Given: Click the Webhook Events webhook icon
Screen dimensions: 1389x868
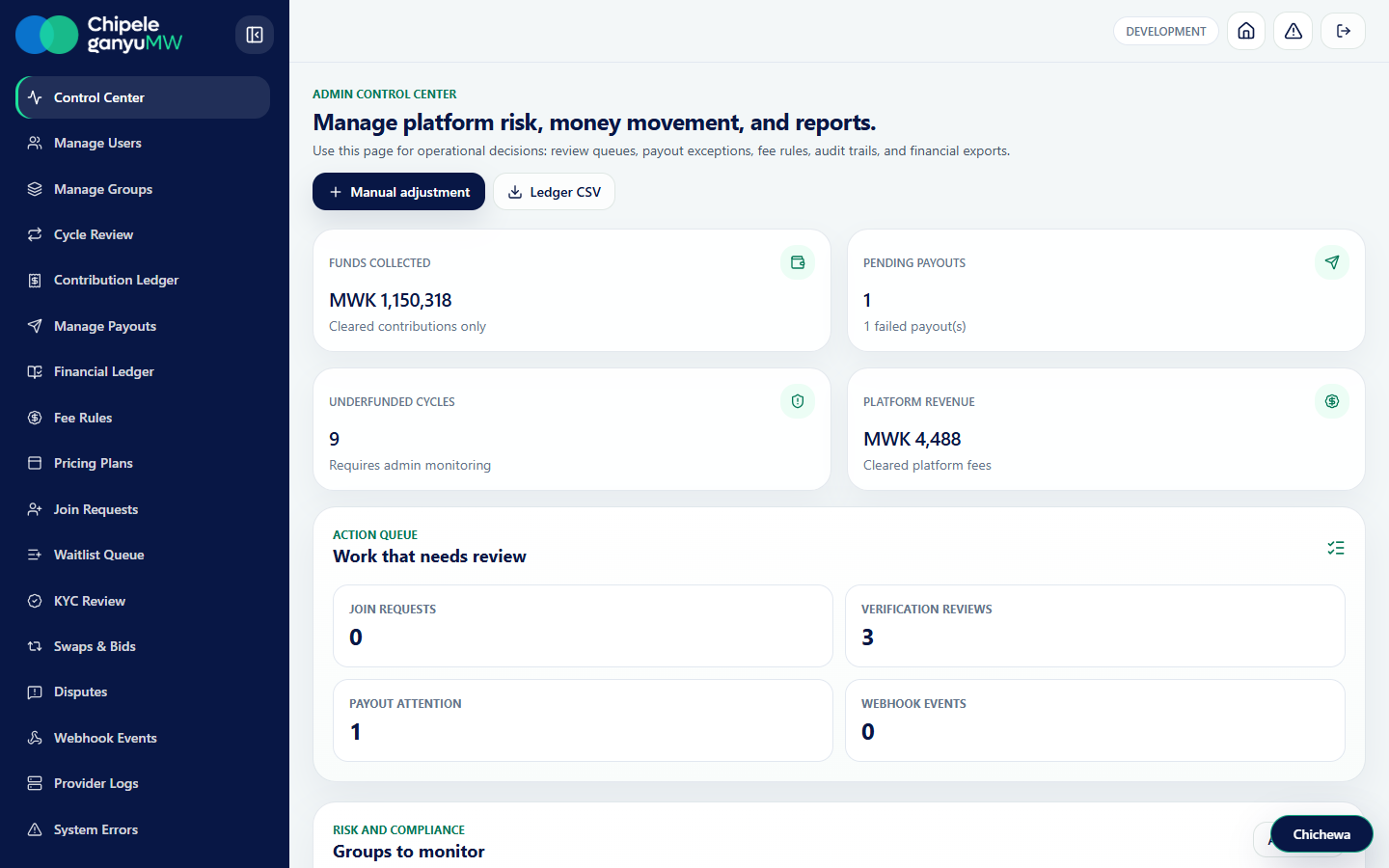Looking at the screenshot, I should click(x=35, y=738).
